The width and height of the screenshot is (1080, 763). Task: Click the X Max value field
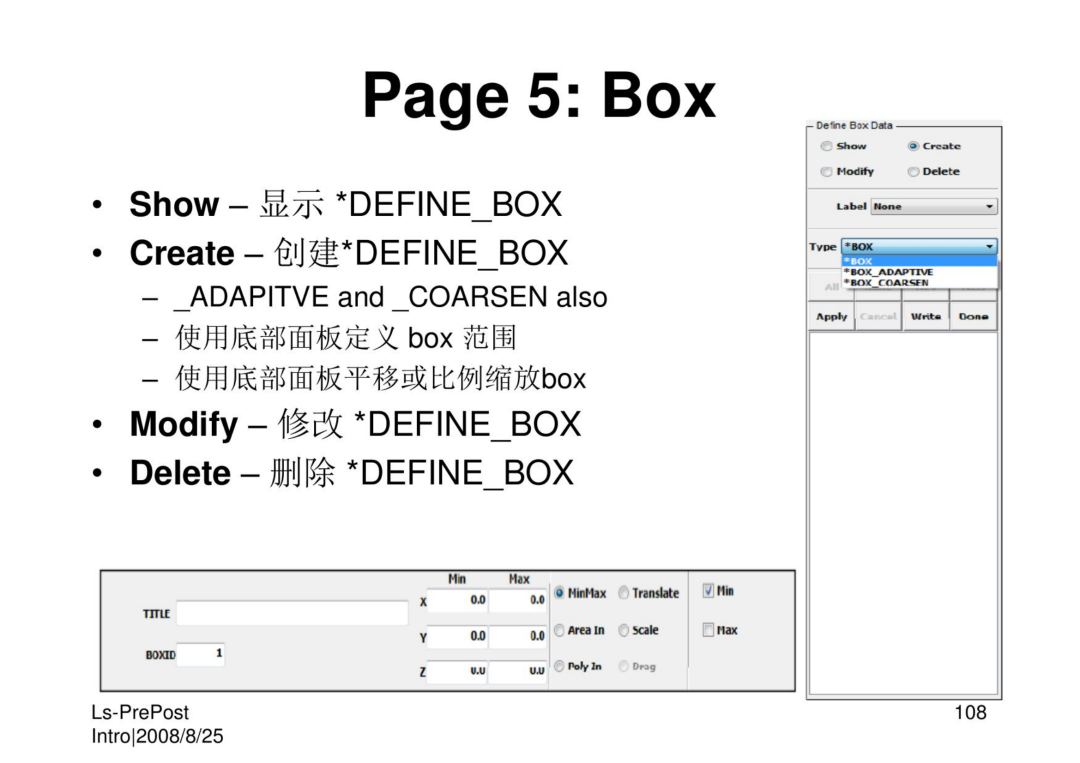(x=518, y=600)
